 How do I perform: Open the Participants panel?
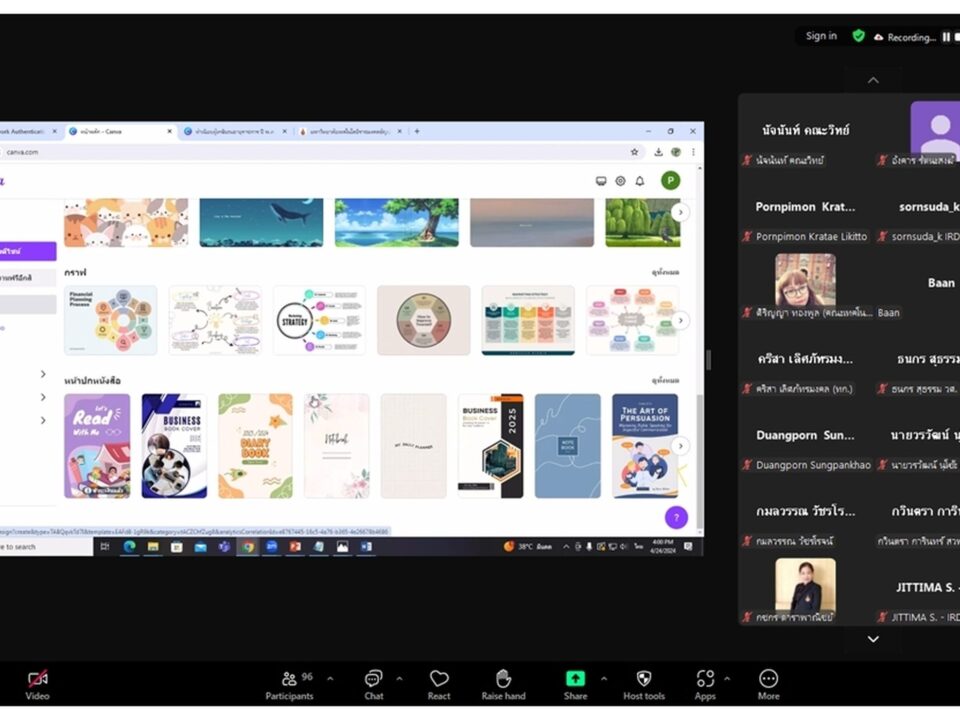pyautogui.click(x=290, y=685)
